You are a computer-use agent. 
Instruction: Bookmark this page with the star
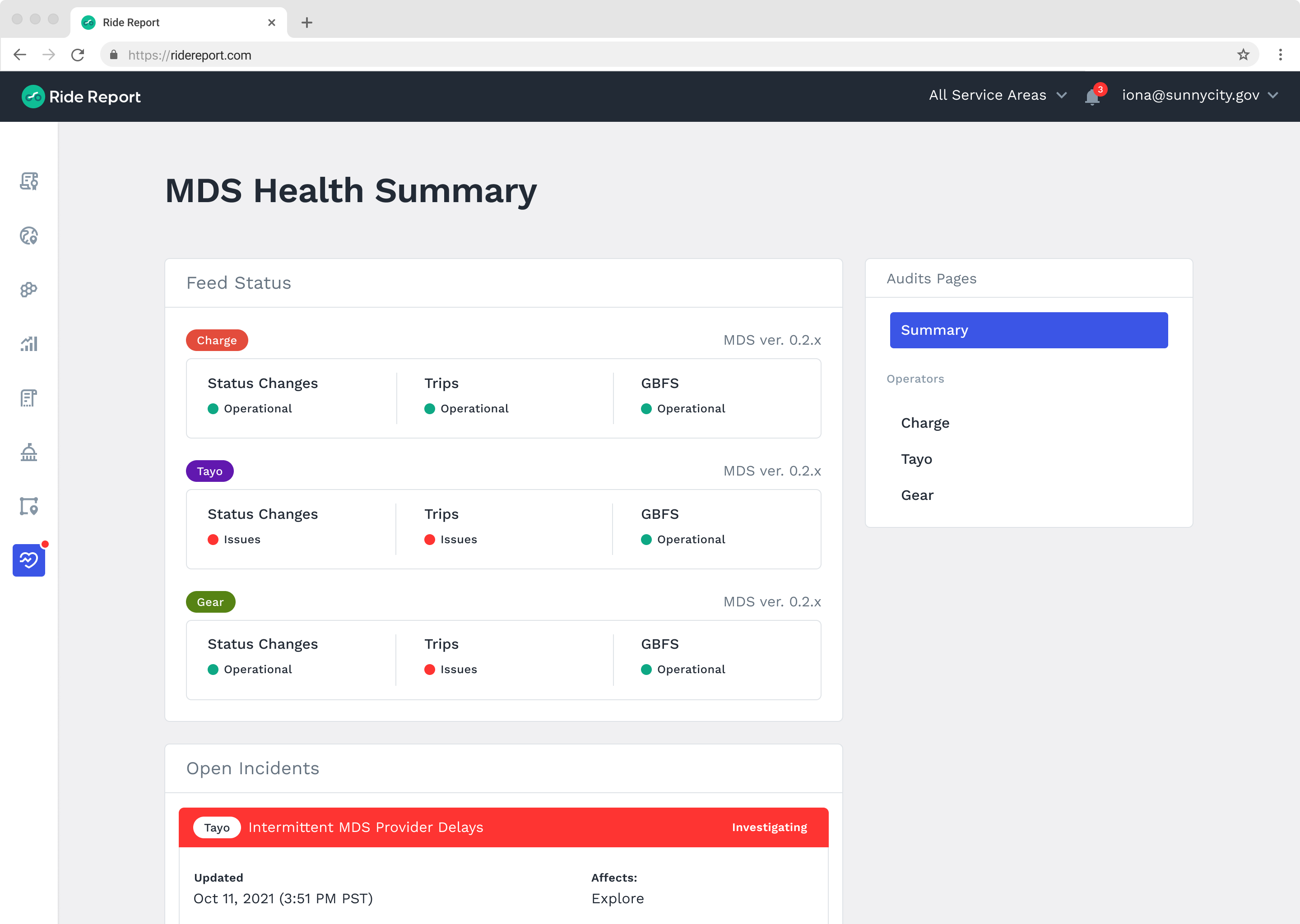1243,55
